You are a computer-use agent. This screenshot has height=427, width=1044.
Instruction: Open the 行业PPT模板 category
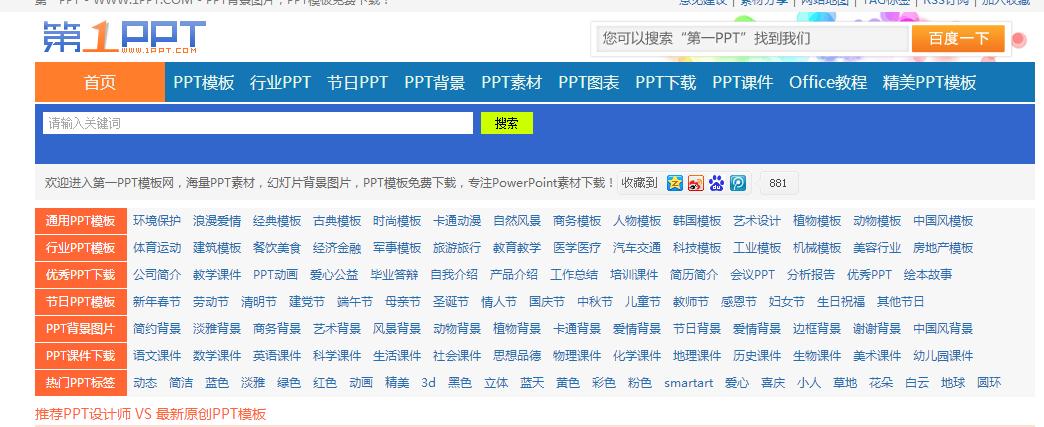point(81,248)
